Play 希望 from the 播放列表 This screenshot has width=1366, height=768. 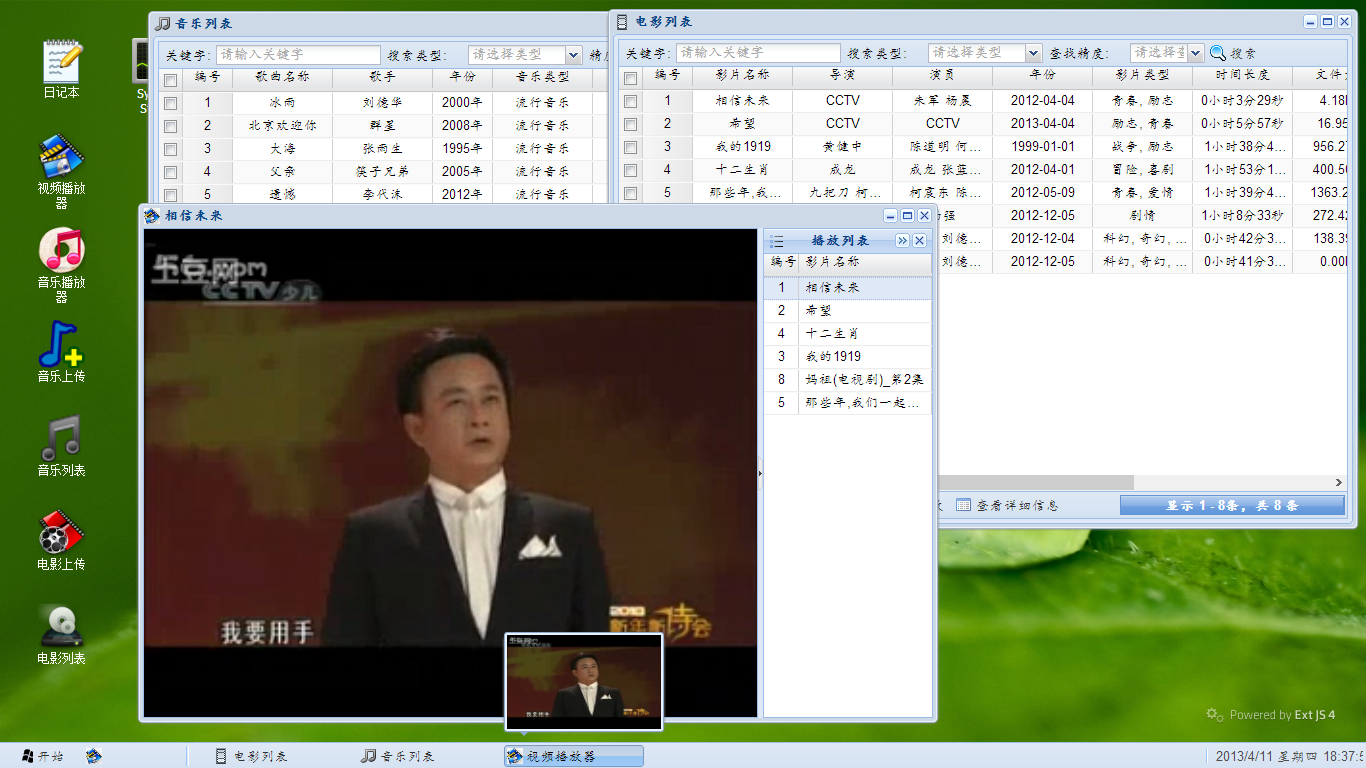click(848, 311)
